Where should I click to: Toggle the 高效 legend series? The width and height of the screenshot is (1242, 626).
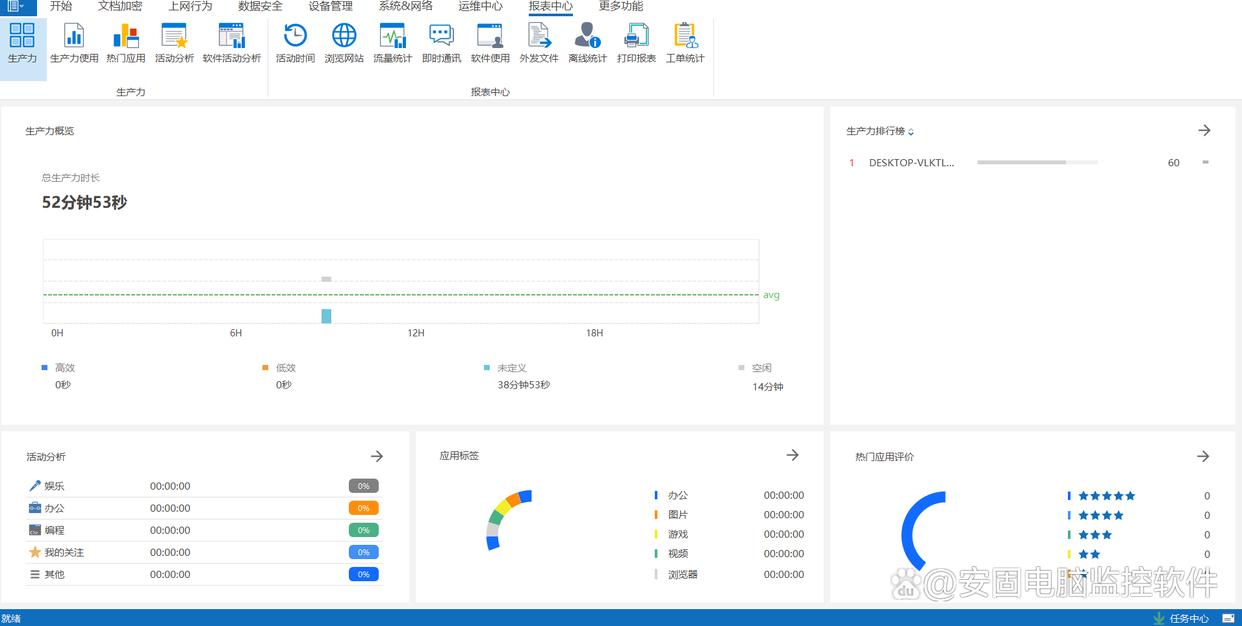(x=58, y=368)
